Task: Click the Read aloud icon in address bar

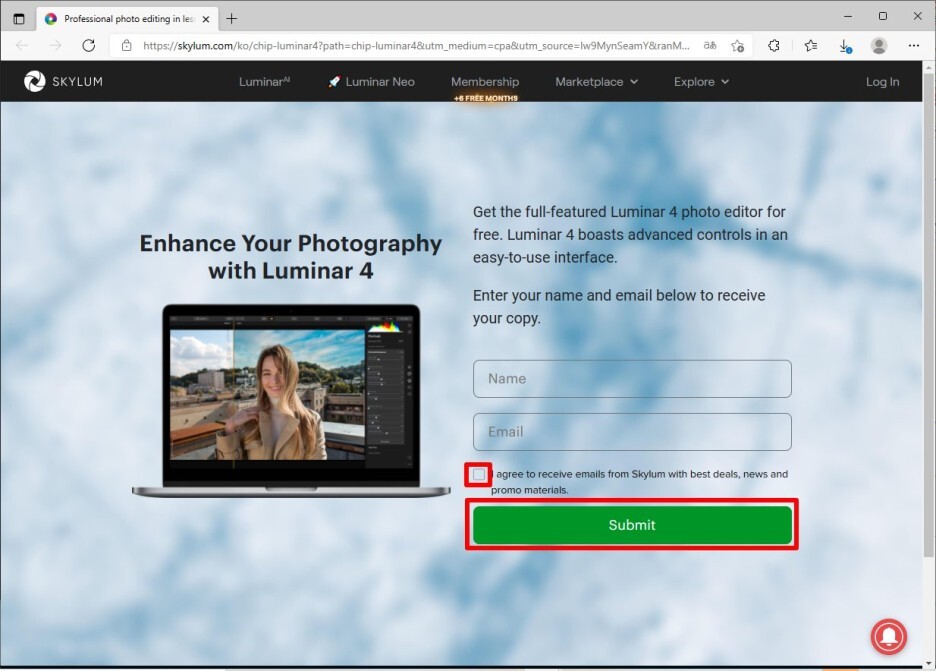Action: click(x=710, y=45)
